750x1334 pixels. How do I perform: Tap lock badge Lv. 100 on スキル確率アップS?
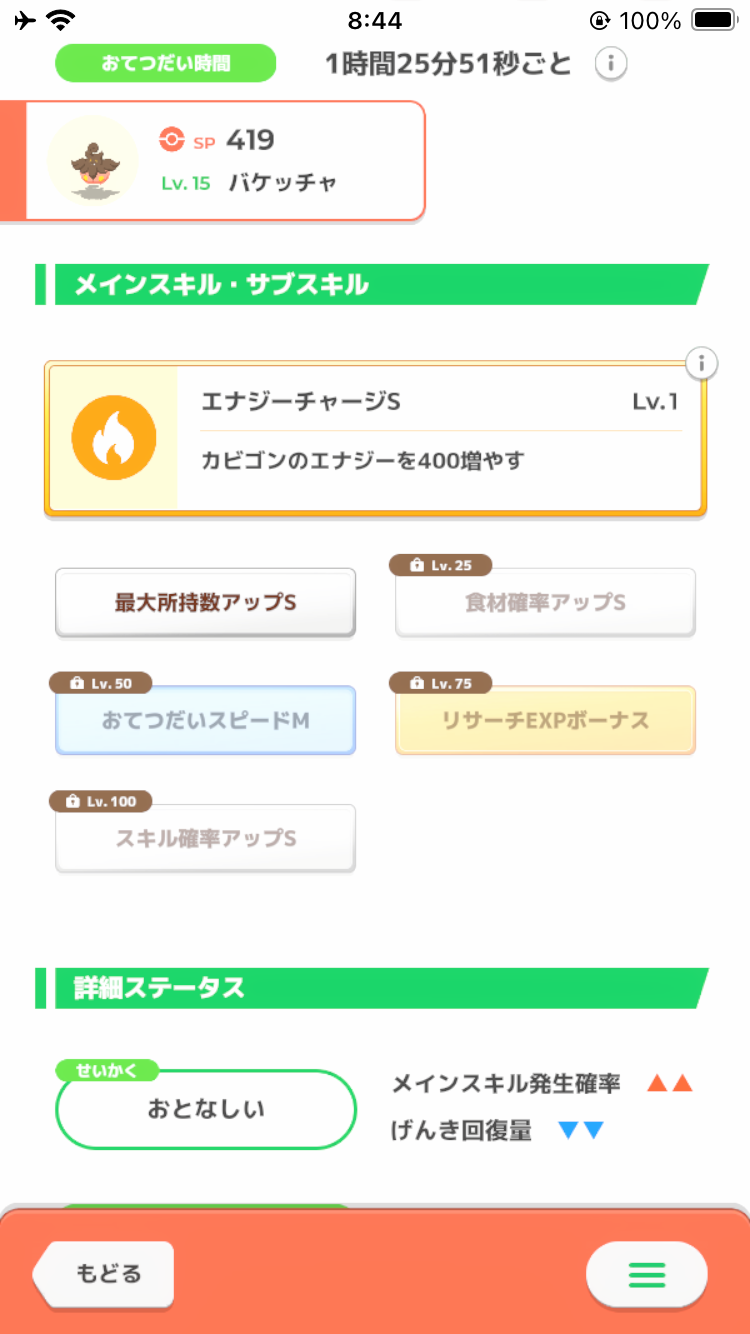tap(100, 801)
